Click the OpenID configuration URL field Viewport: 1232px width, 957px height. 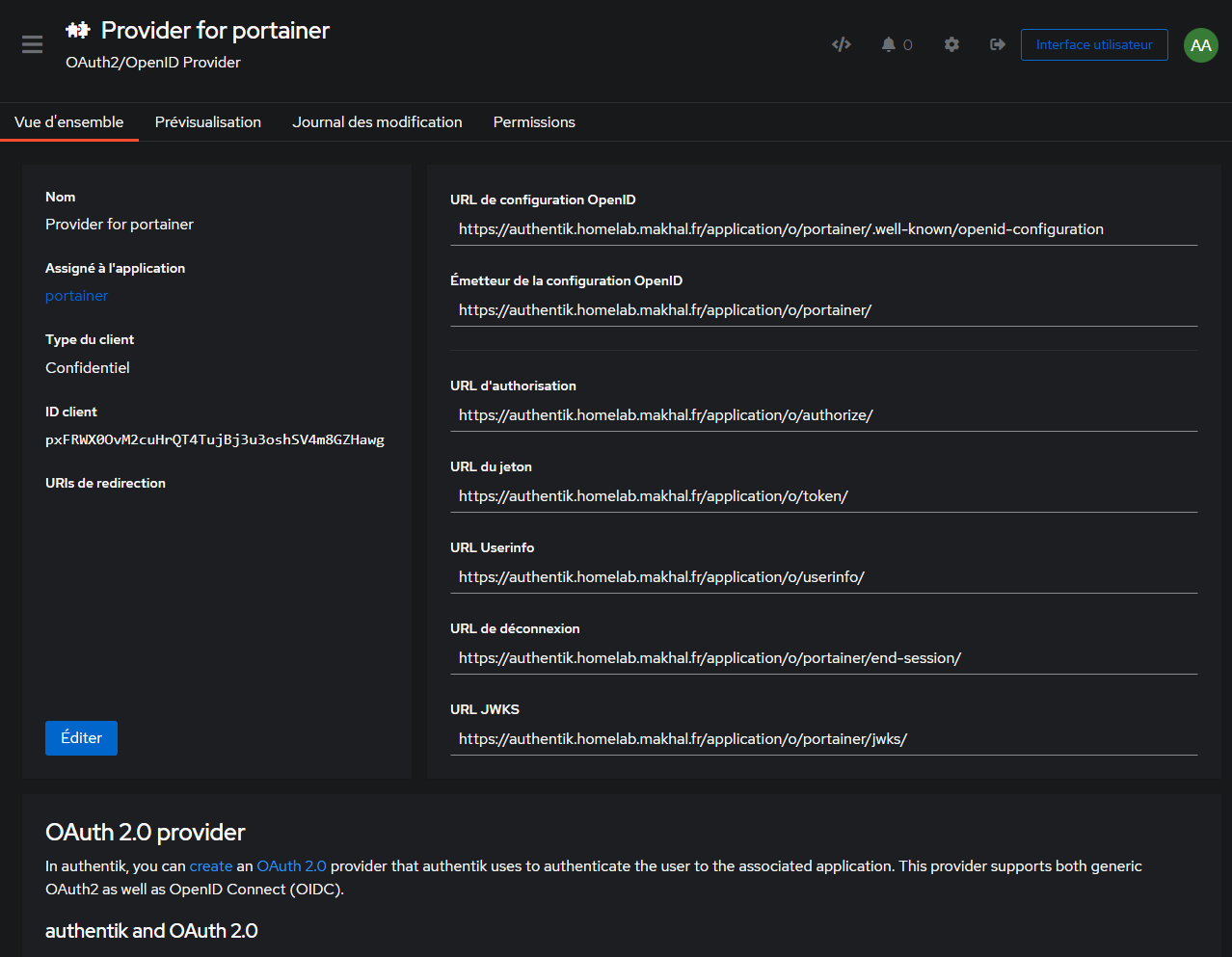[x=824, y=229]
